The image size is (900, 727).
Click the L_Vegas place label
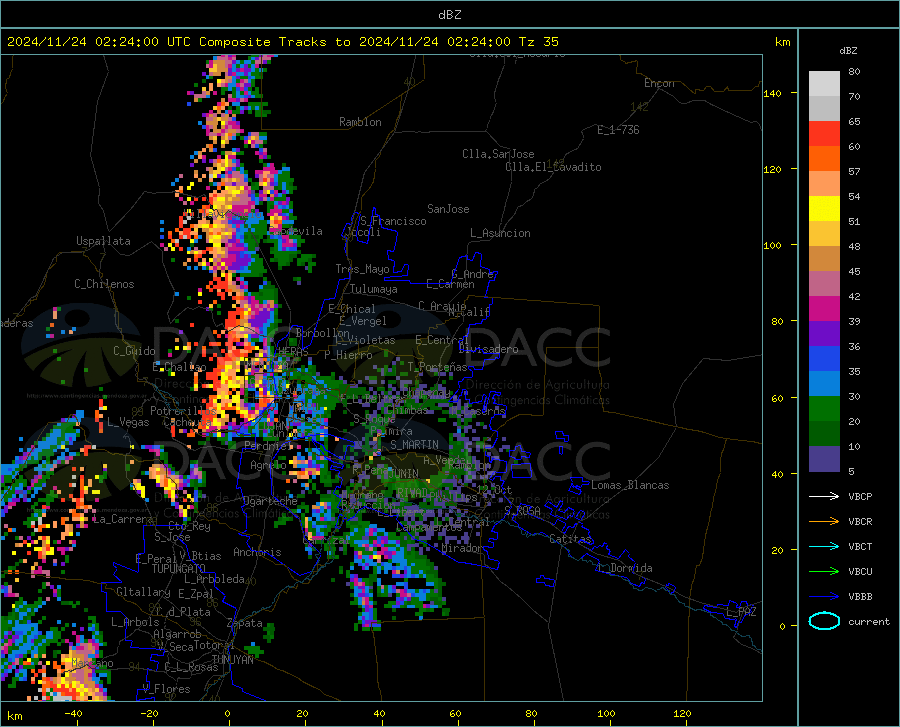click(x=128, y=422)
